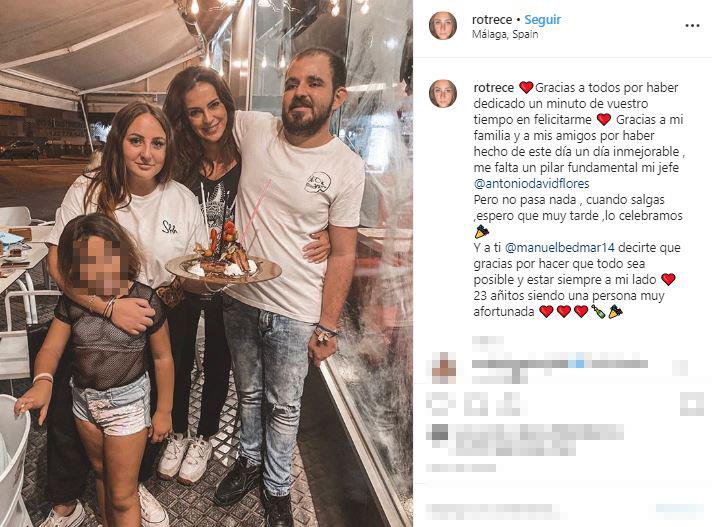Open the @antoniodavidflores mention

click(531, 183)
